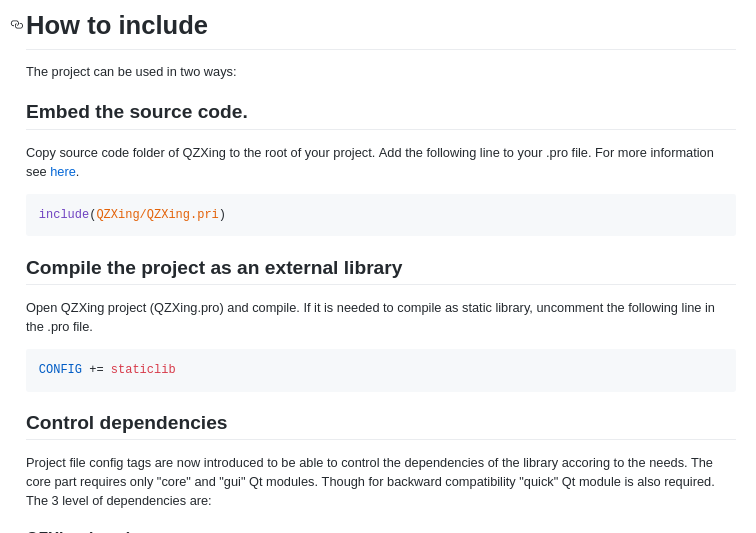
Task: Click the "Embed the source code." heading
Action: click(137, 112)
